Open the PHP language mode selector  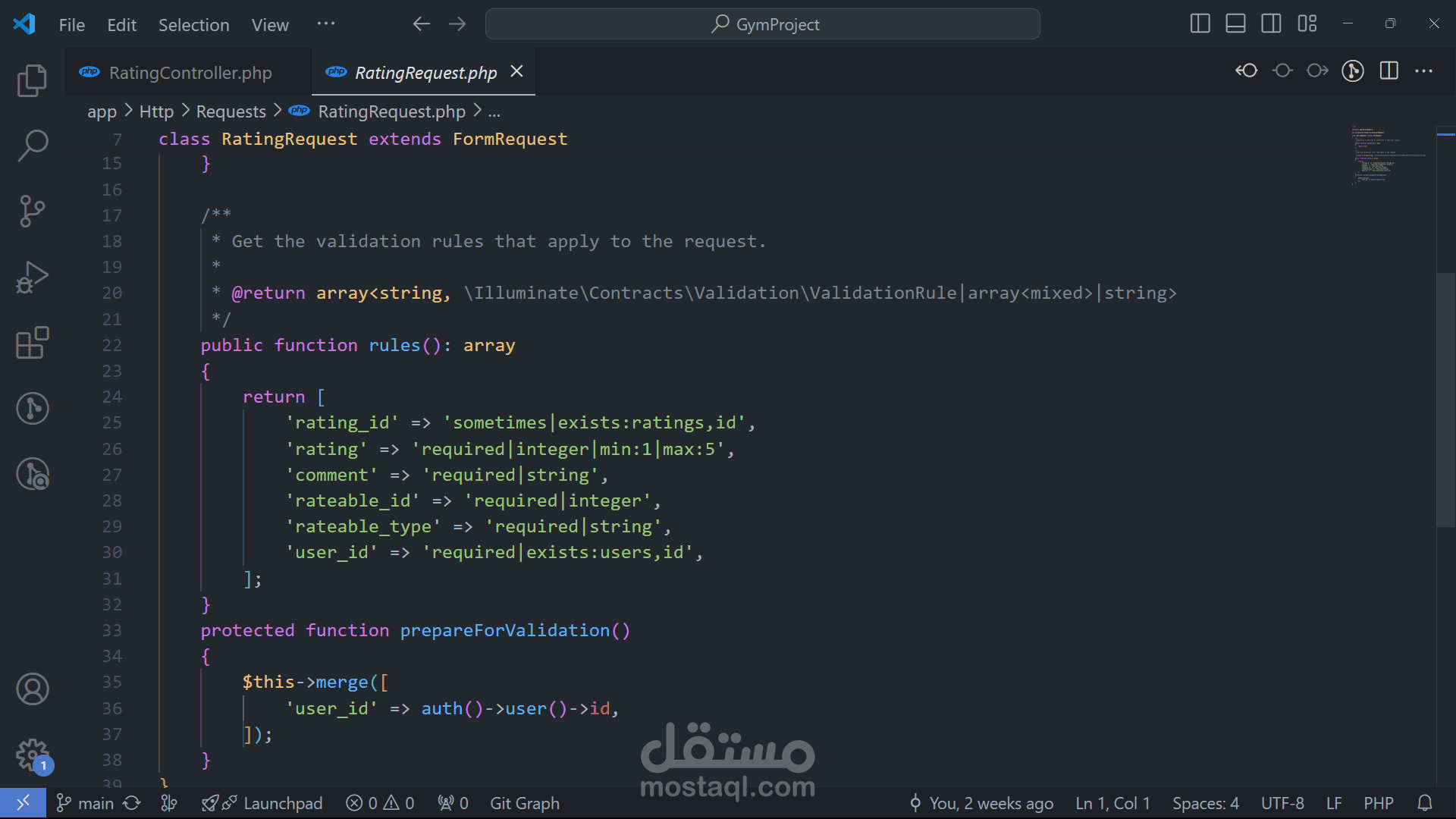[1378, 803]
